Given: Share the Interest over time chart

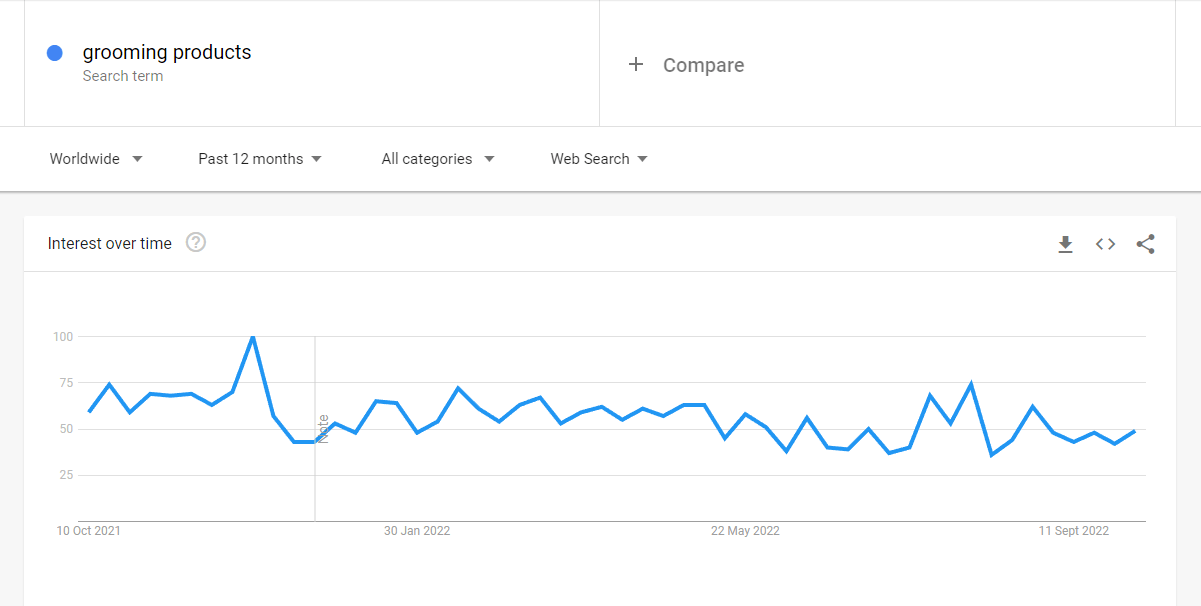Looking at the screenshot, I should (1146, 244).
